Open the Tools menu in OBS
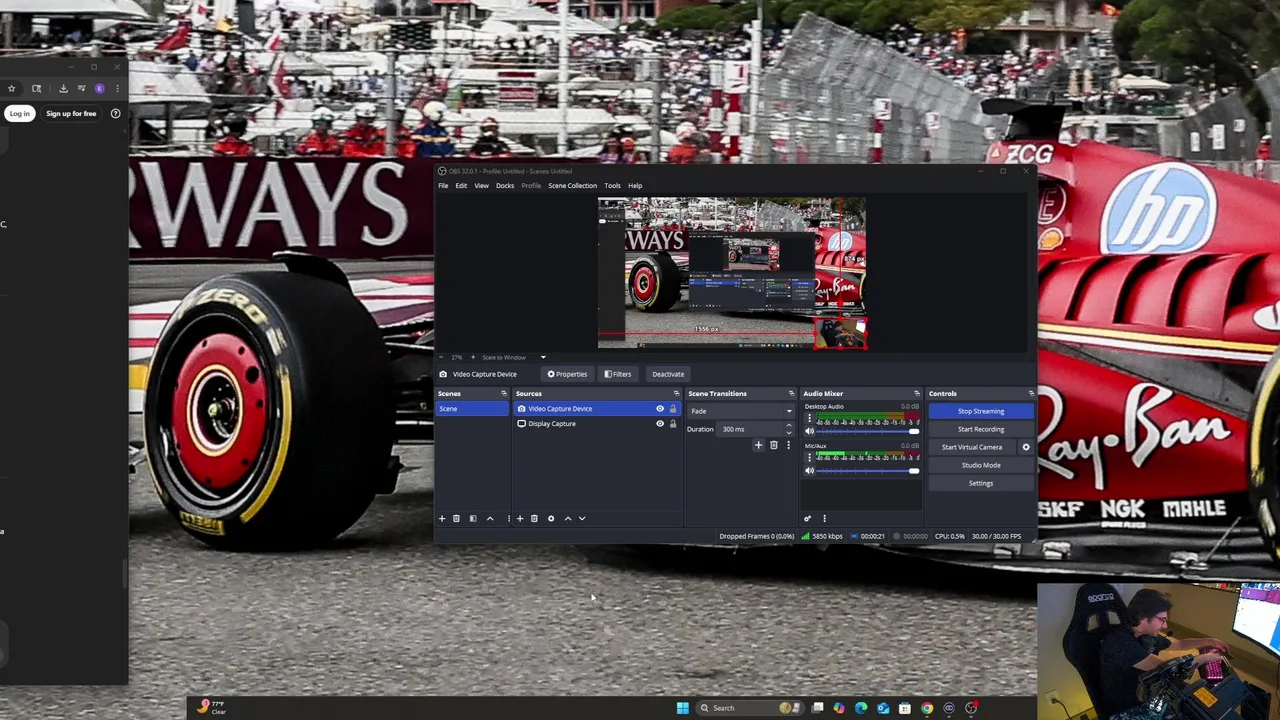Viewport: 1280px width, 720px height. pos(612,185)
